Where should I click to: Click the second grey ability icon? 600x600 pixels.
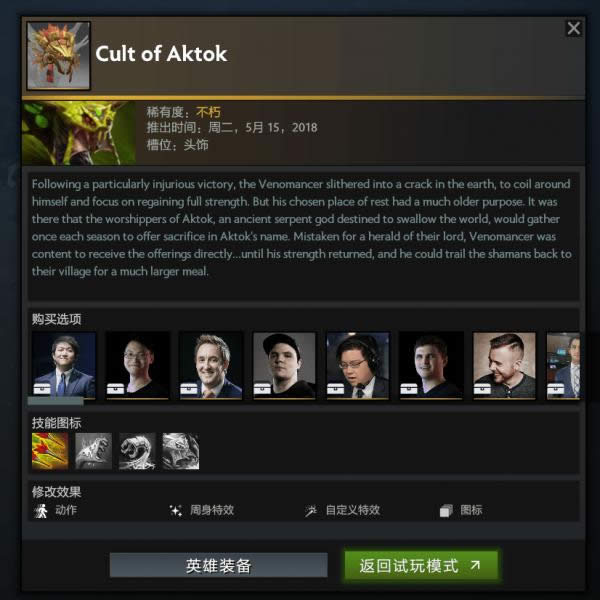(x=94, y=451)
